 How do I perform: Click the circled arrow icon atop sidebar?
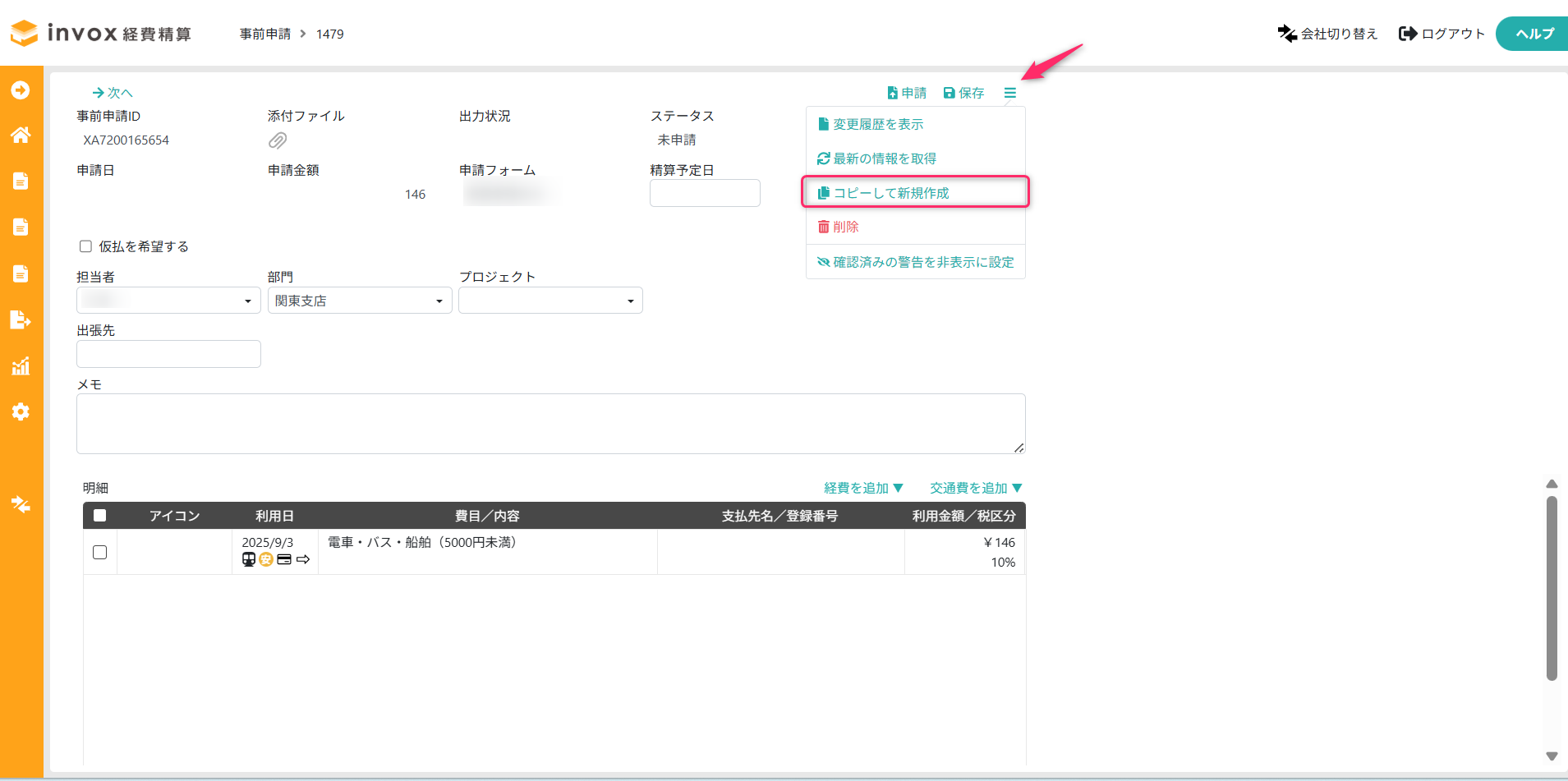point(21,90)
